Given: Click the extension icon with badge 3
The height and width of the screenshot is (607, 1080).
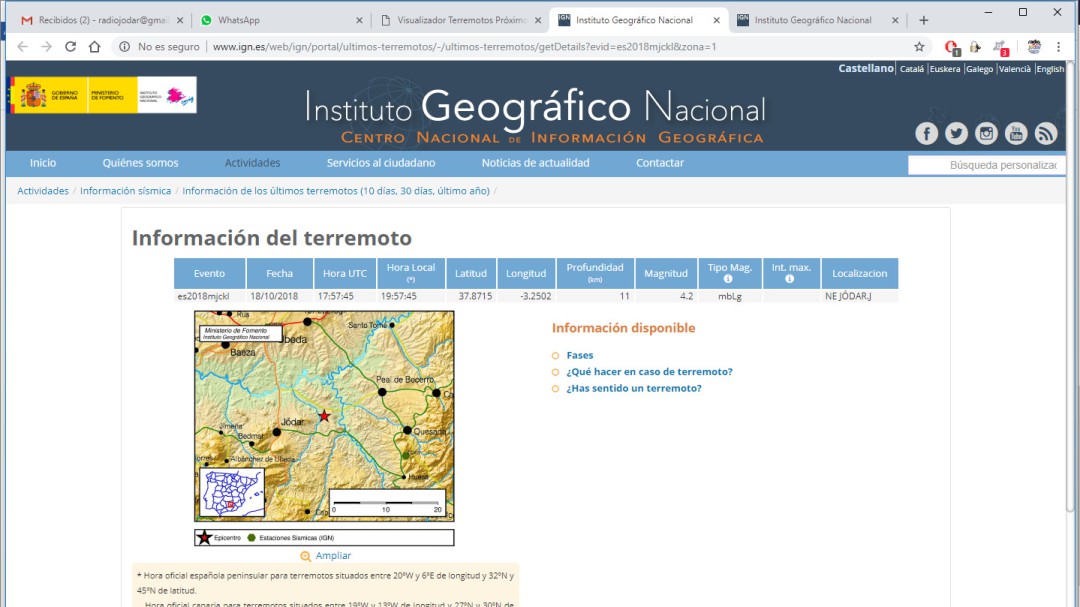Looking at the screenshot, I should (1000, 47).
